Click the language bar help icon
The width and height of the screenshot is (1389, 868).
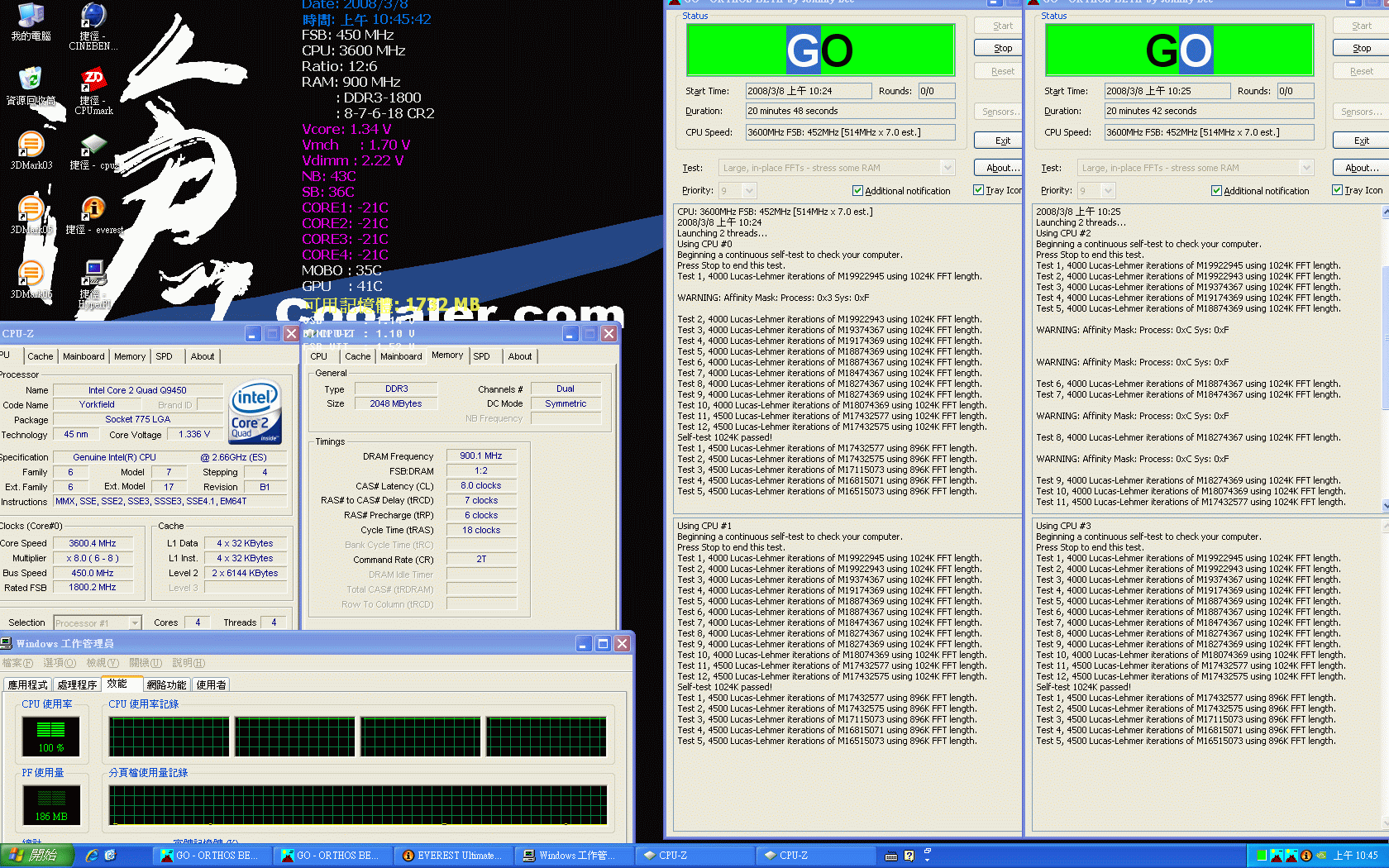click(x=909, y=856)
